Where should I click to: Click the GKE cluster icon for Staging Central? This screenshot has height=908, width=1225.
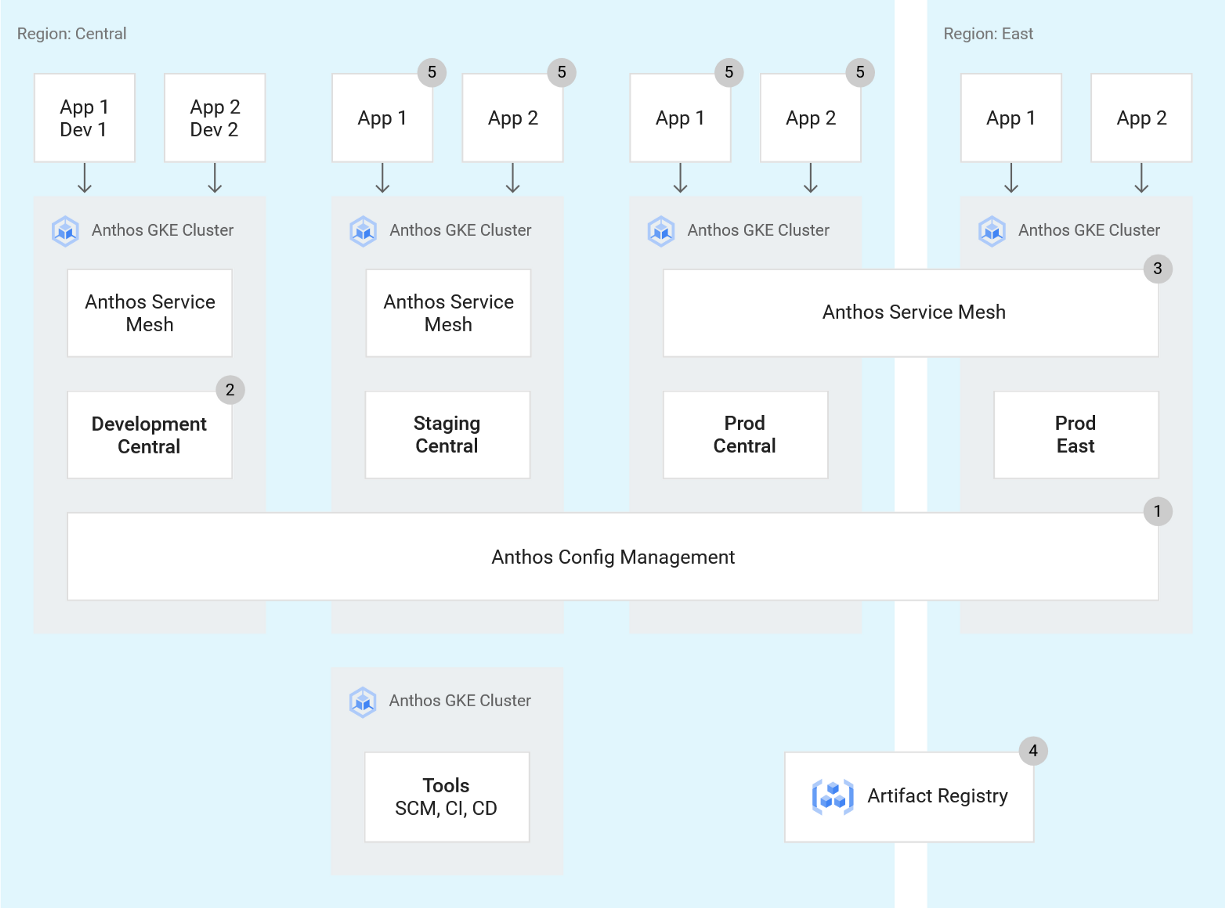(x=363, y=231)
